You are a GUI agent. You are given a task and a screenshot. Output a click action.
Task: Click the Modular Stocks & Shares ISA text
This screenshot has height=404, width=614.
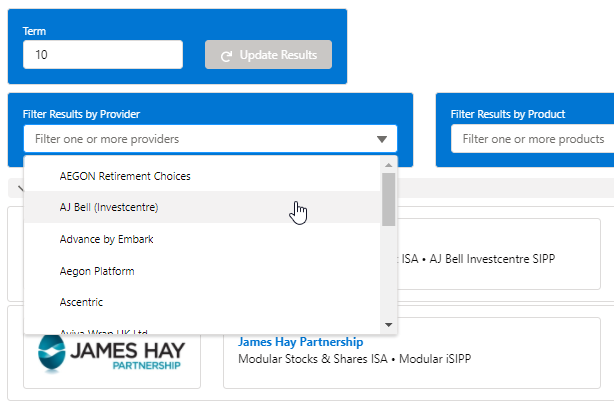click(x=312, y=359)
